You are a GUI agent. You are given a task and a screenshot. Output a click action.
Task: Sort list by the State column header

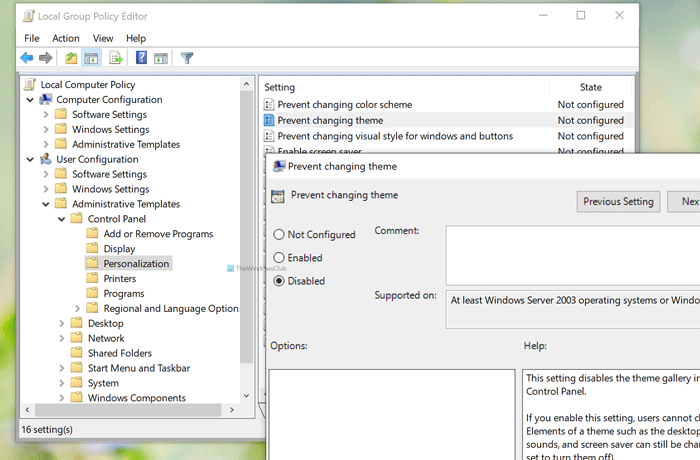point(590,87)
